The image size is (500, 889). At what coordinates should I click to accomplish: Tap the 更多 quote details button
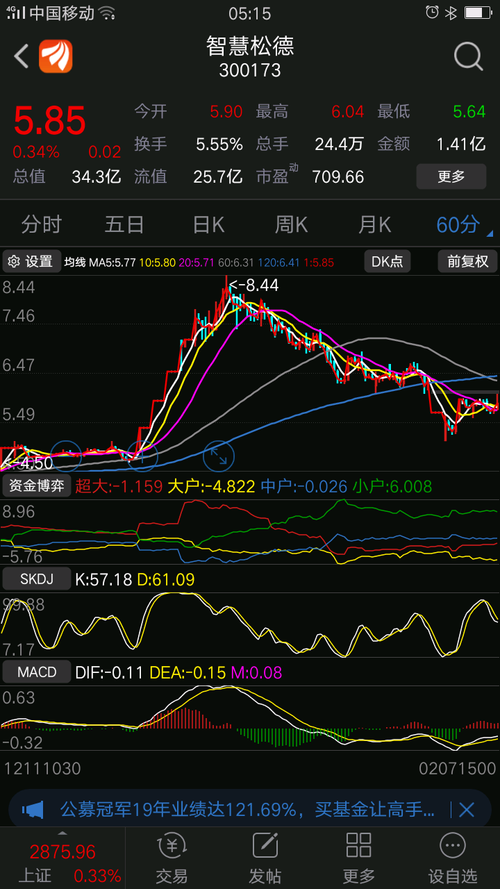451,176
